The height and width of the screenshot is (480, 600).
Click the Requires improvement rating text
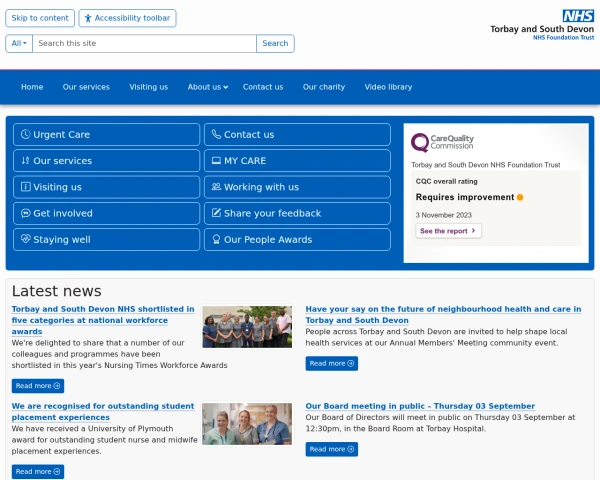point(465,197)
